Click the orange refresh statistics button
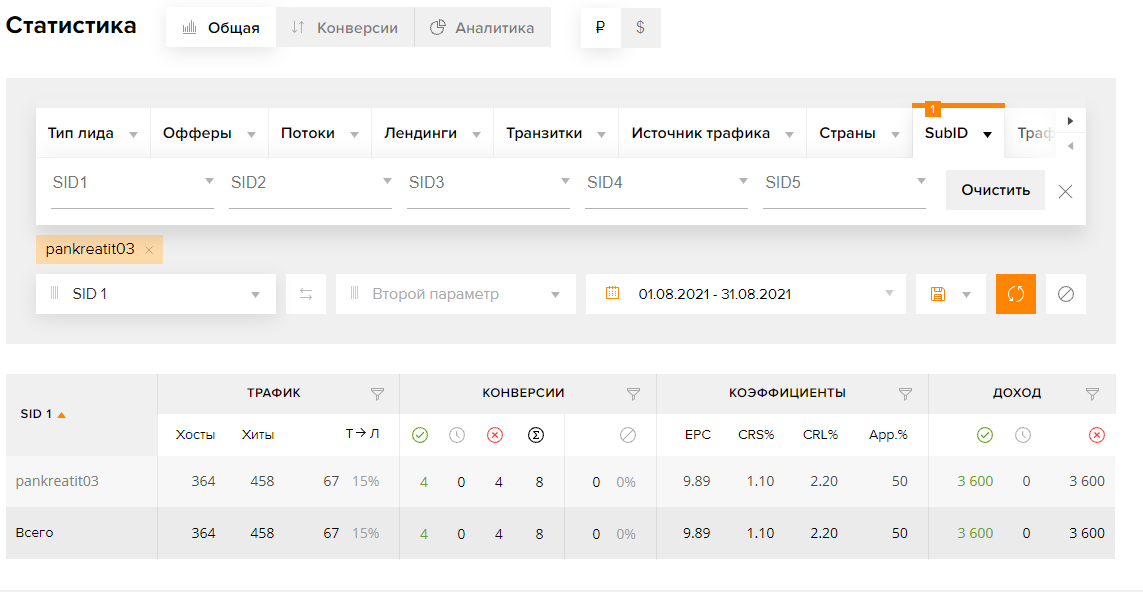Image resolution: width=1143 pixels, height=592 pixels. 1015,294
